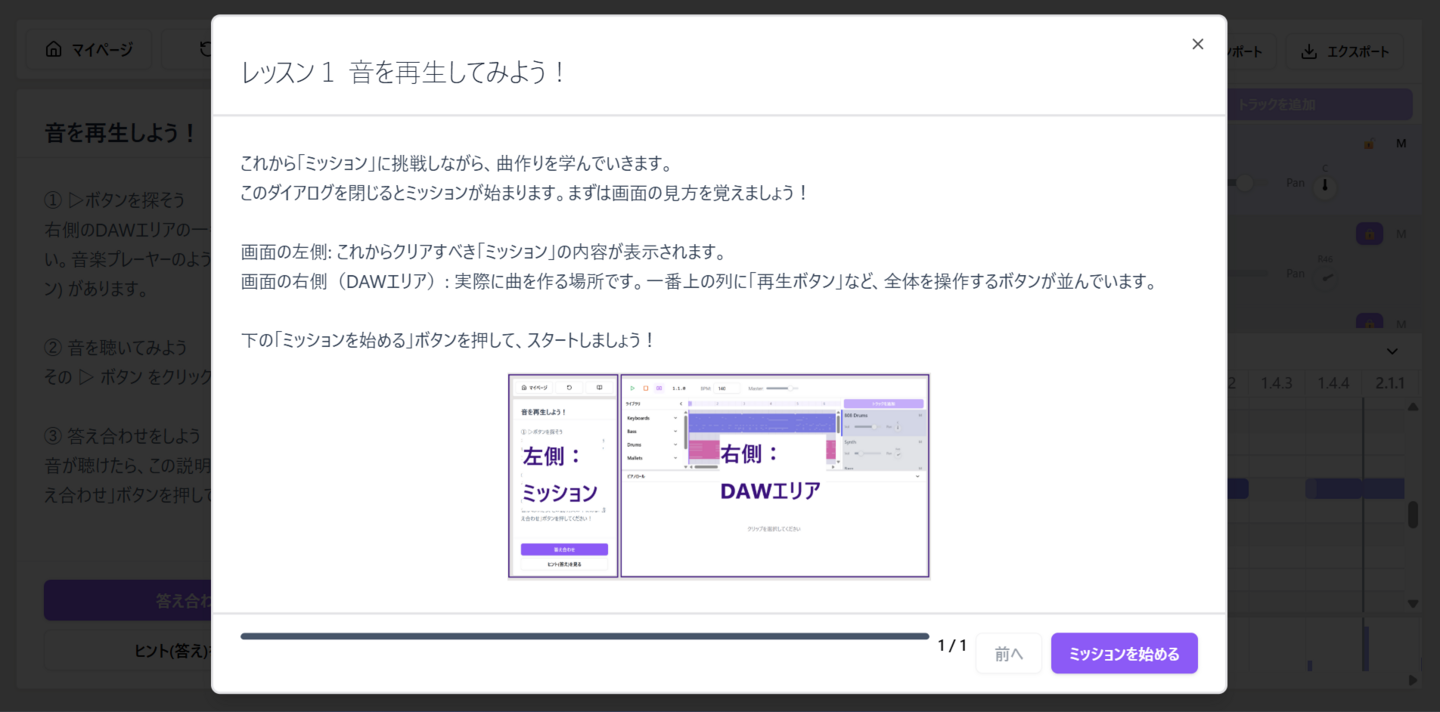1440x712 pixels.
Task: Click the 前へ button
Action: 1008,653
